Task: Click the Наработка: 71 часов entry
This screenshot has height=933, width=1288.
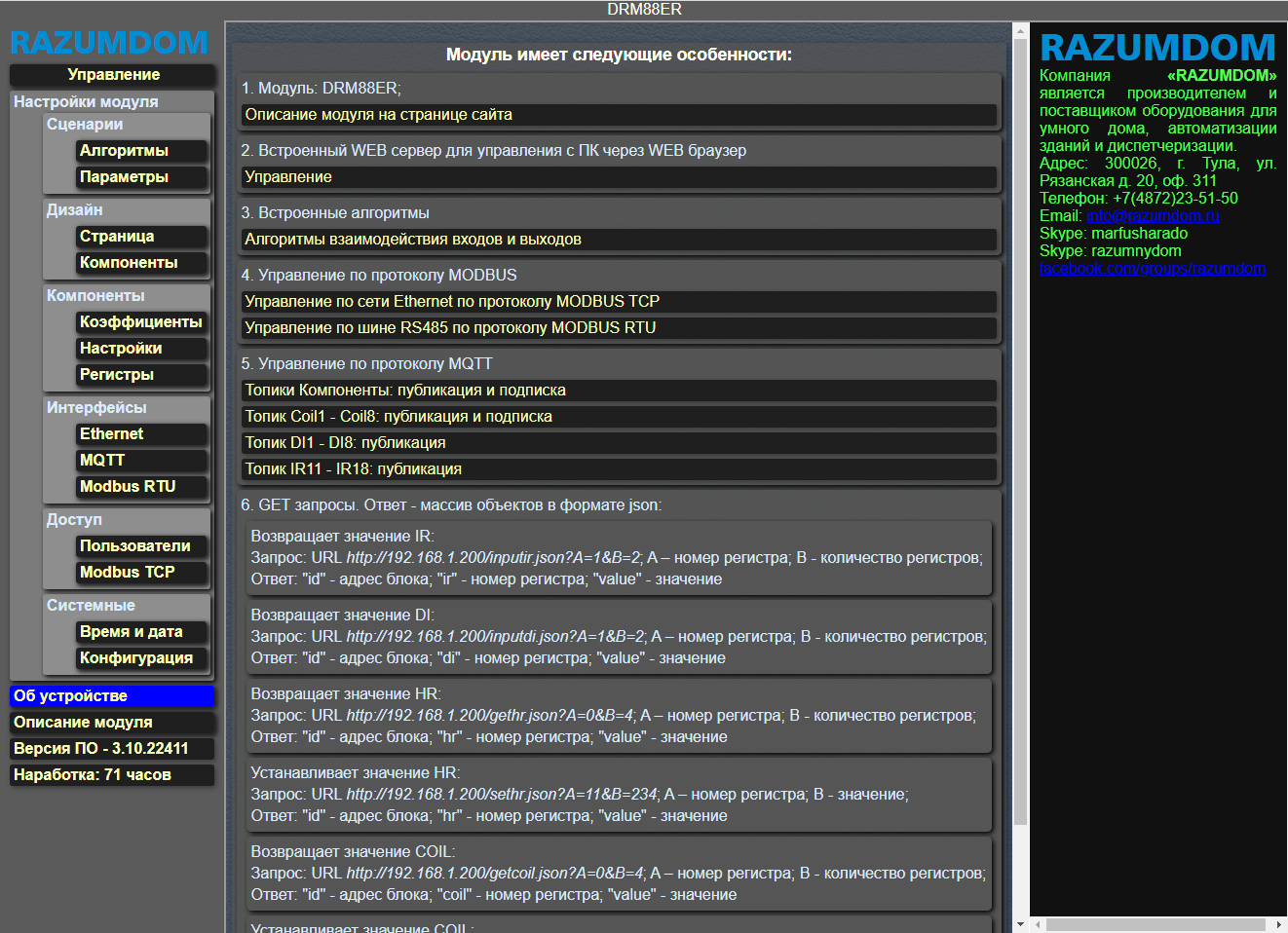Action: click(112, 775)
